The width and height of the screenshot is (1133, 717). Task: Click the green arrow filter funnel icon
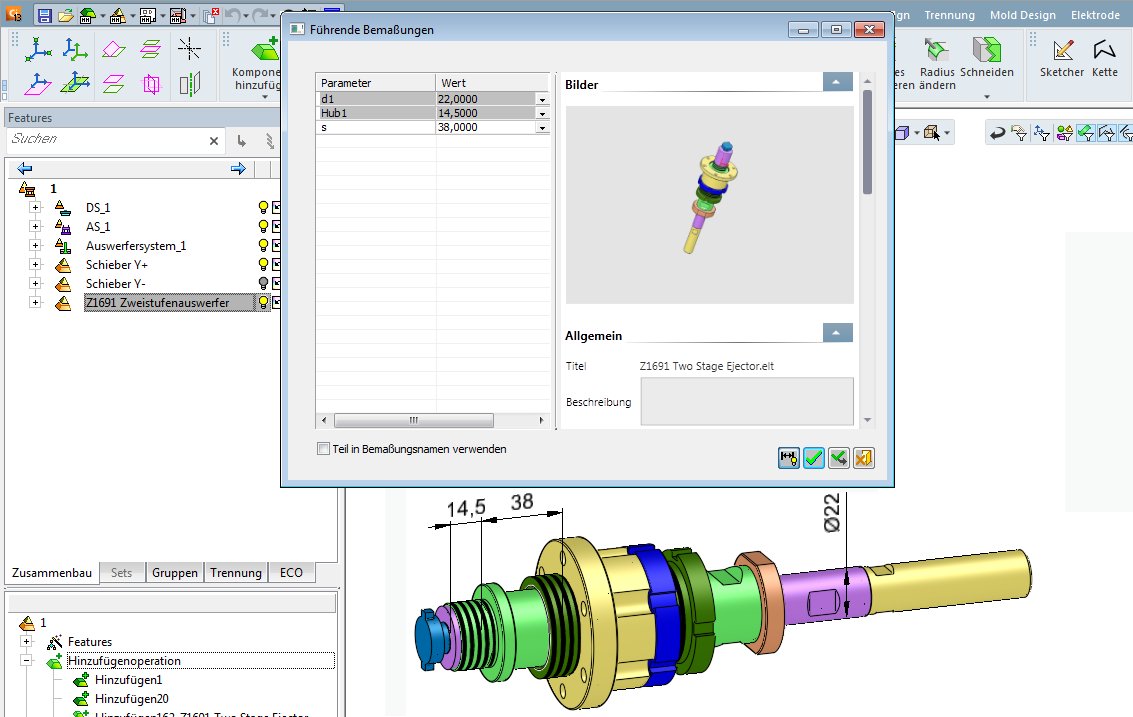pos(1085,133)
